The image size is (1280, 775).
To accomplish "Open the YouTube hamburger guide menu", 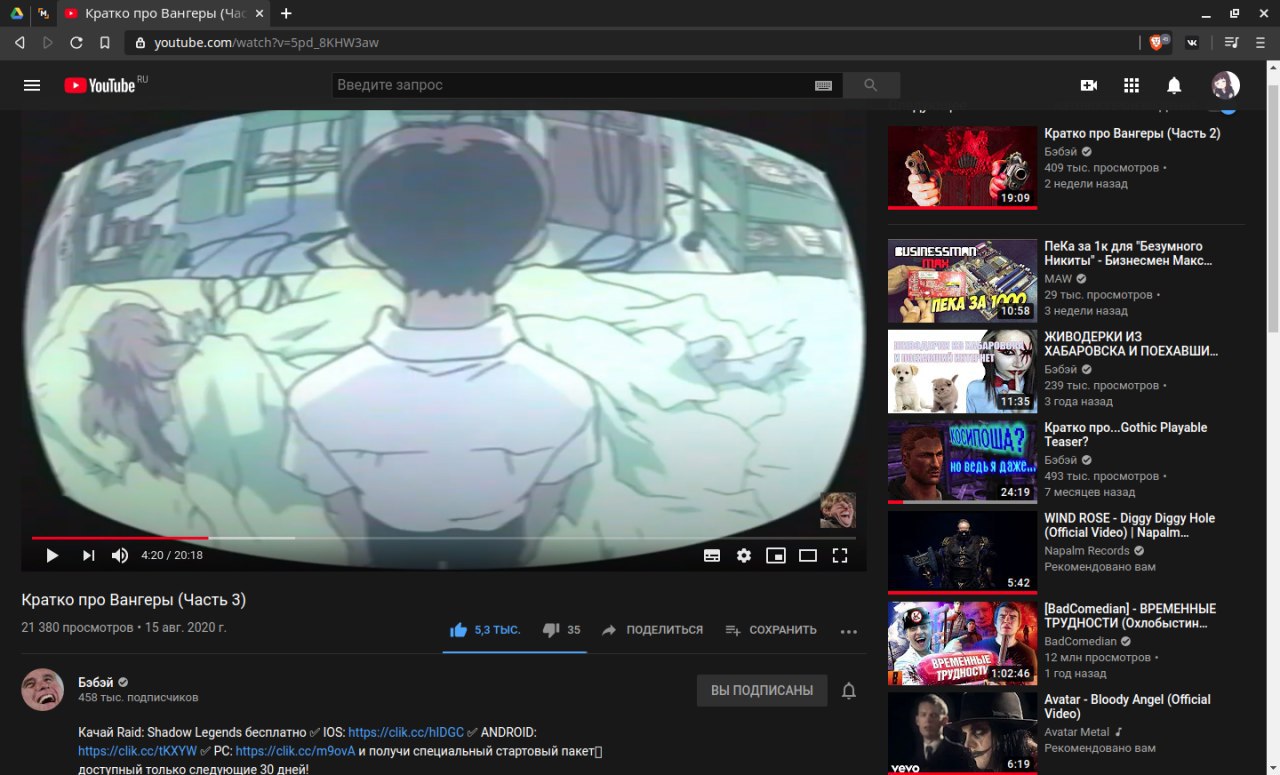I will 32,86.
